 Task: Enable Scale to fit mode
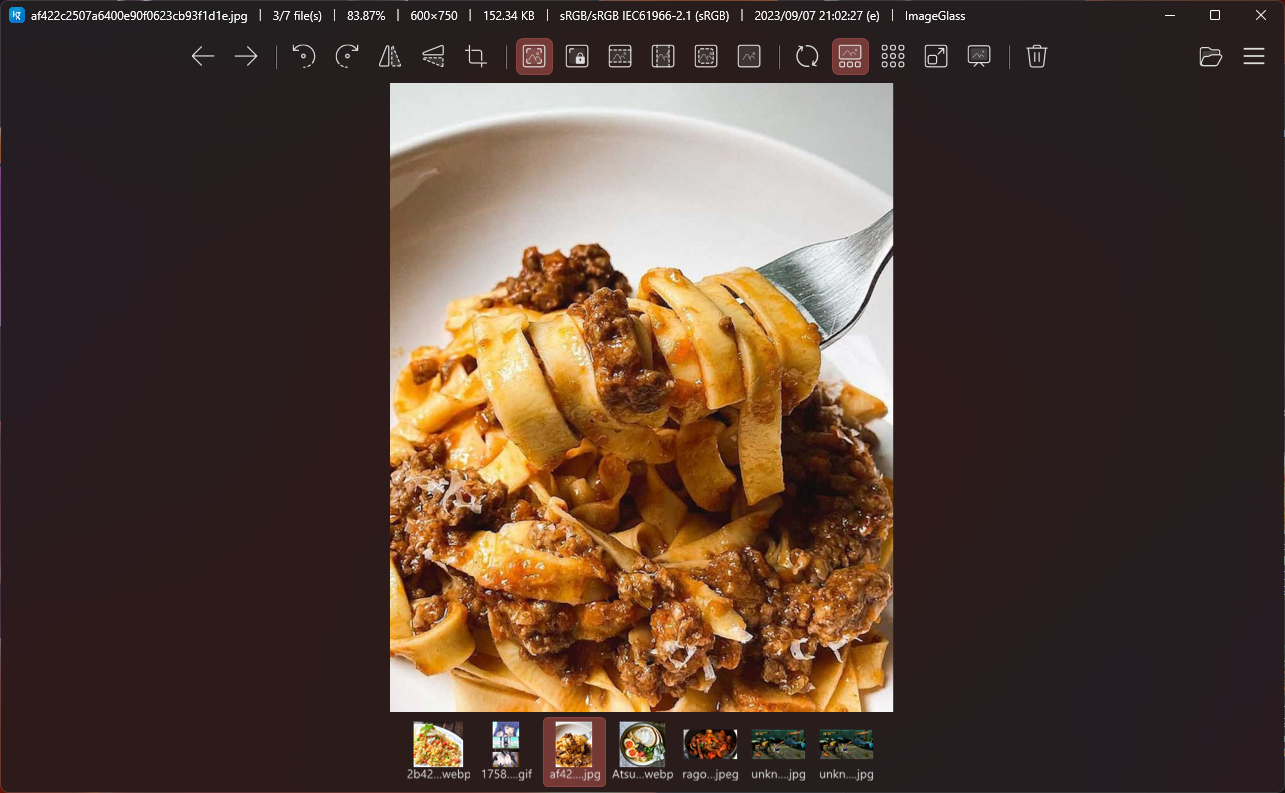pyautogui.click(x=706, y=57)
